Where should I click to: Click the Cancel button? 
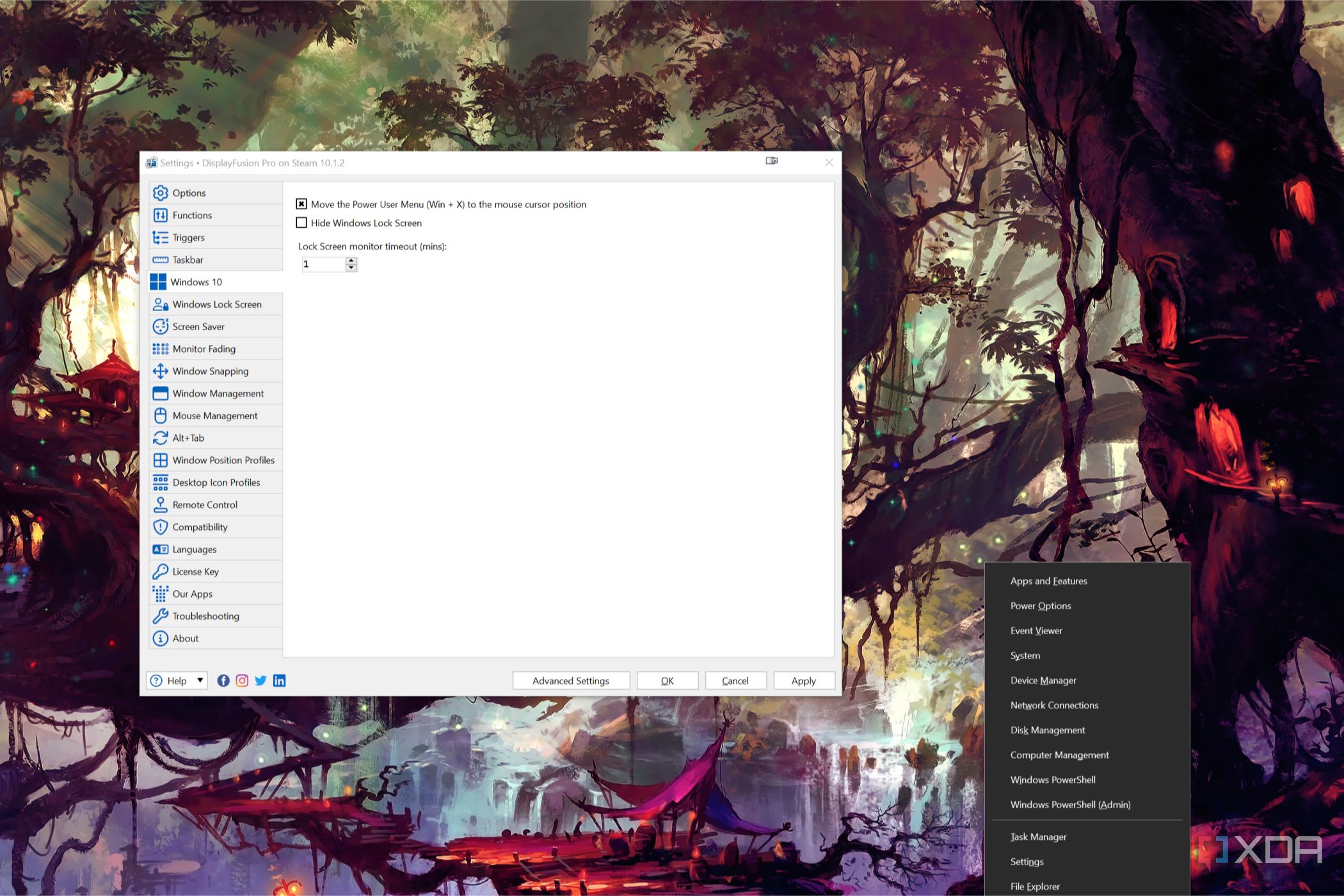coord(735,681)
